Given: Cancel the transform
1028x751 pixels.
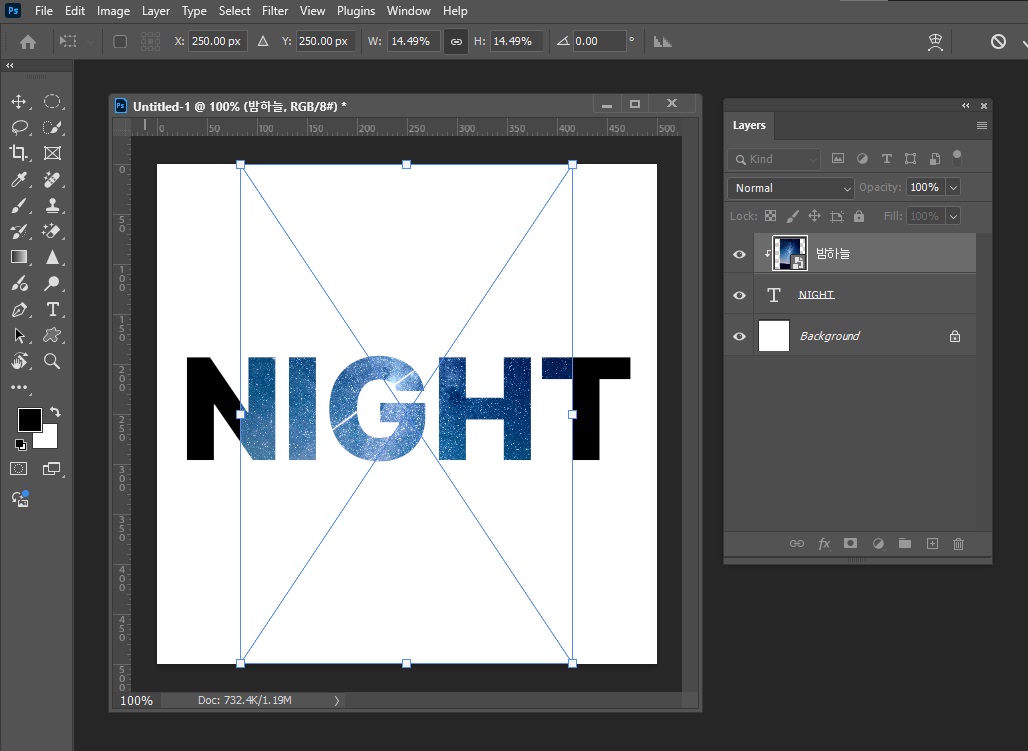Looking at the screenshot, I should [x=998, y=42].
